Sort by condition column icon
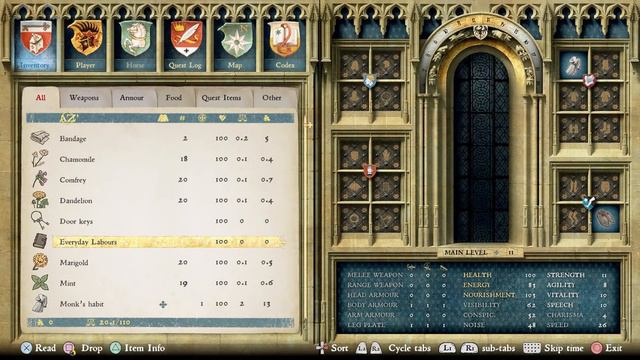Screen dimensions: 640x360 [x=202, y=118]
